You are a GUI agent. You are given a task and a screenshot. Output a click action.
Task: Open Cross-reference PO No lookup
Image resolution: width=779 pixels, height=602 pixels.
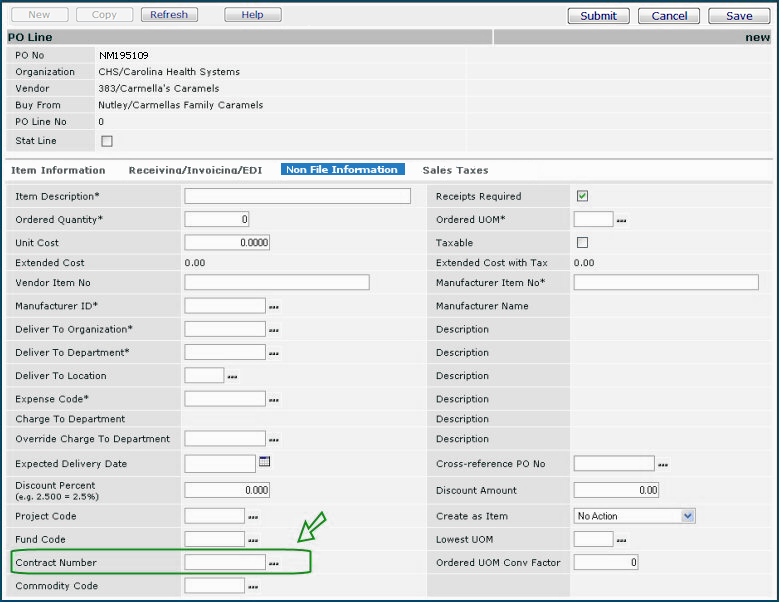tap(662, 465)
